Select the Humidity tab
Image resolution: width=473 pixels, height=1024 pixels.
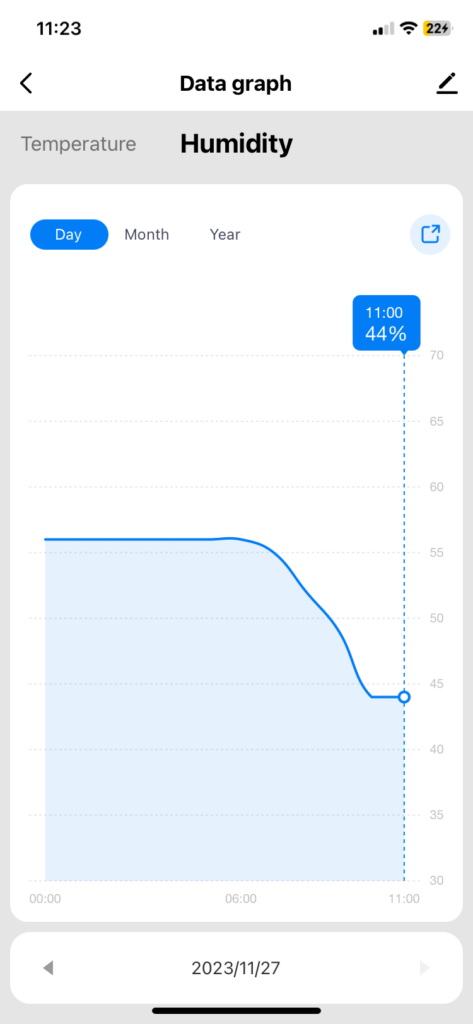coord(236,144)
